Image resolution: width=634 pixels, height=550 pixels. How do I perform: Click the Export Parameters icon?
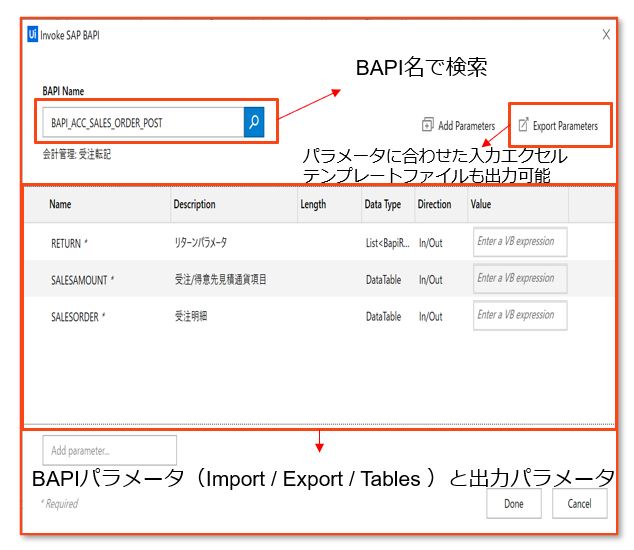click(x=523, y=125)
